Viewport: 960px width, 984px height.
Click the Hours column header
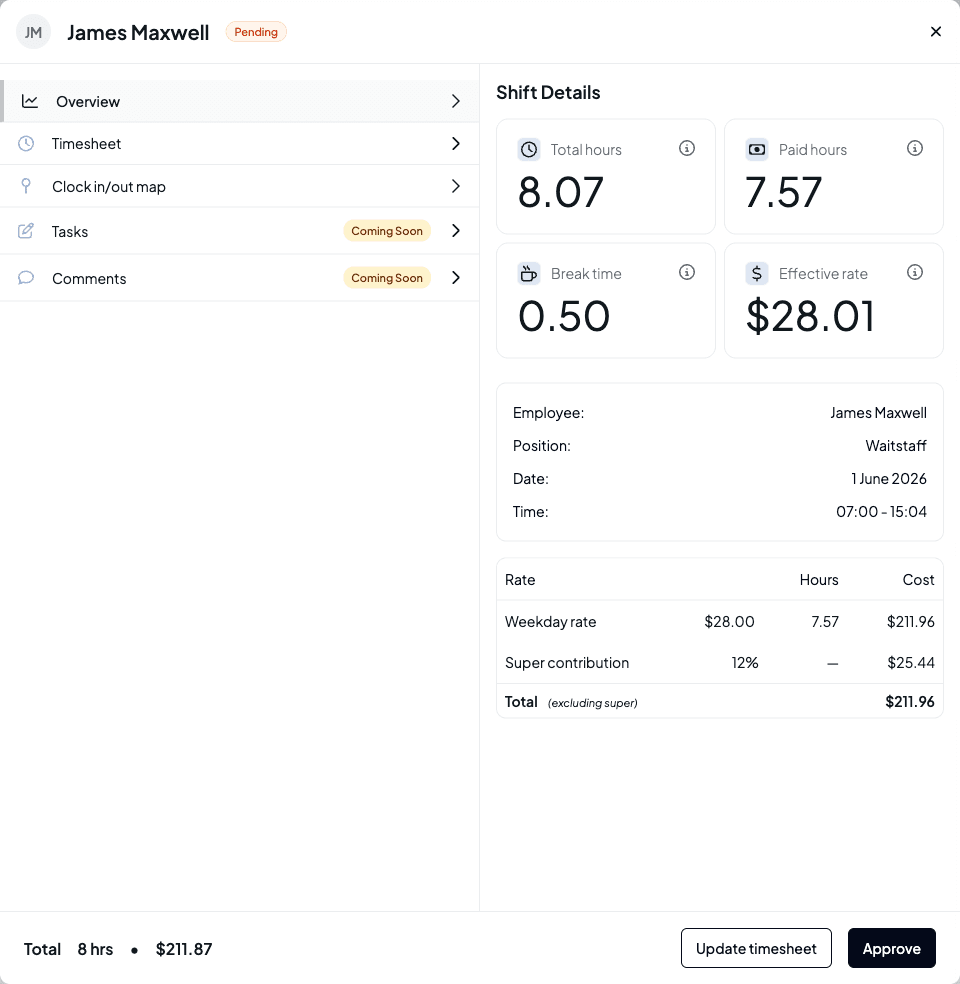pos(819,580)
